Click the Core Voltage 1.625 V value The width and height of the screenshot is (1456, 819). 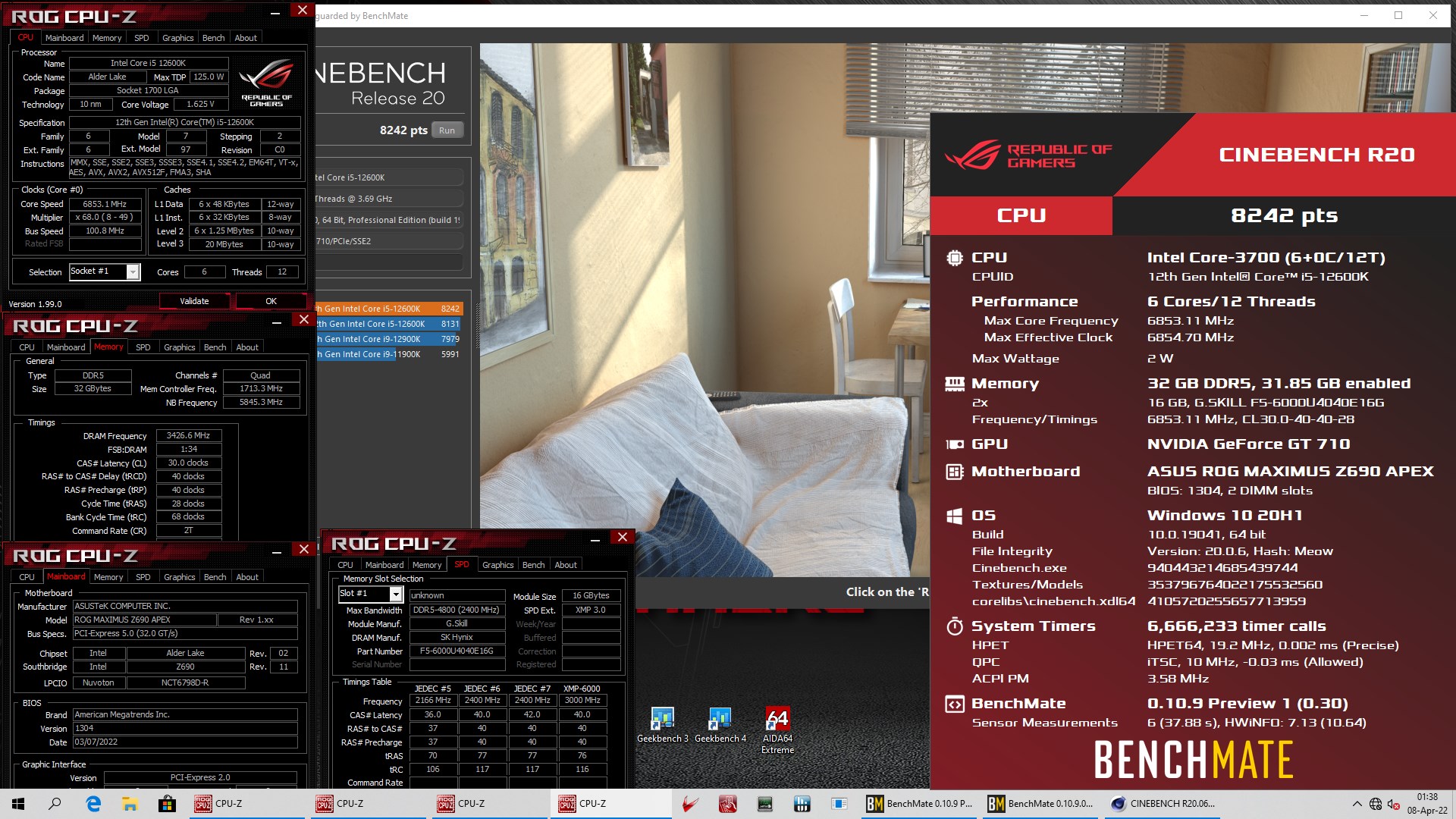pyautogui.click(x=201, y=104)
